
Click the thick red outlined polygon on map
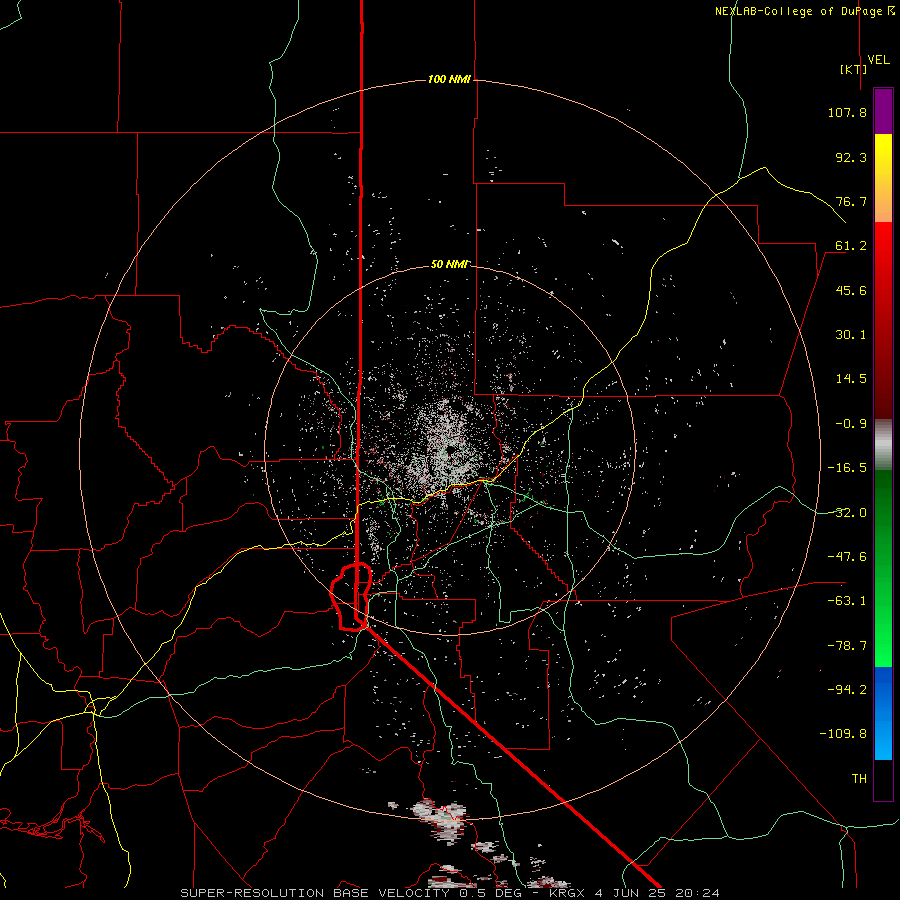tap(351, 597)
